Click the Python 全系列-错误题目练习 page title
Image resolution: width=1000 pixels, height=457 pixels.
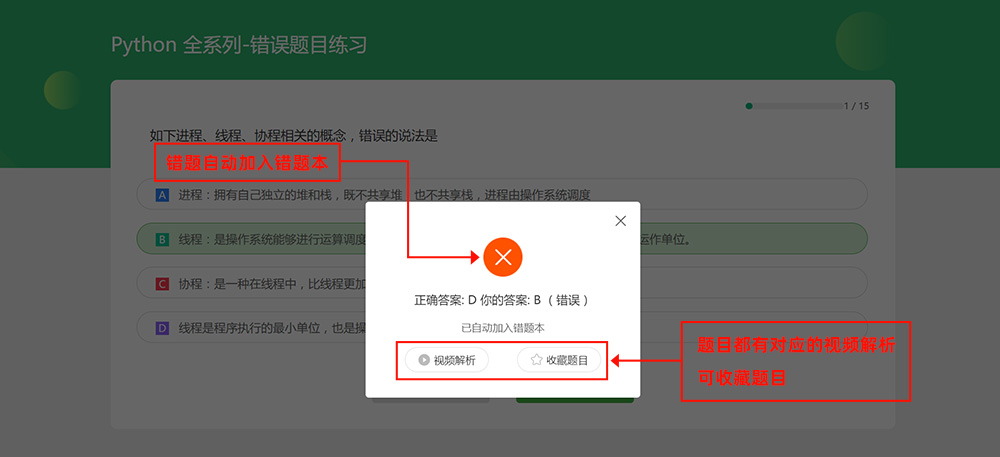click(239, 45)
